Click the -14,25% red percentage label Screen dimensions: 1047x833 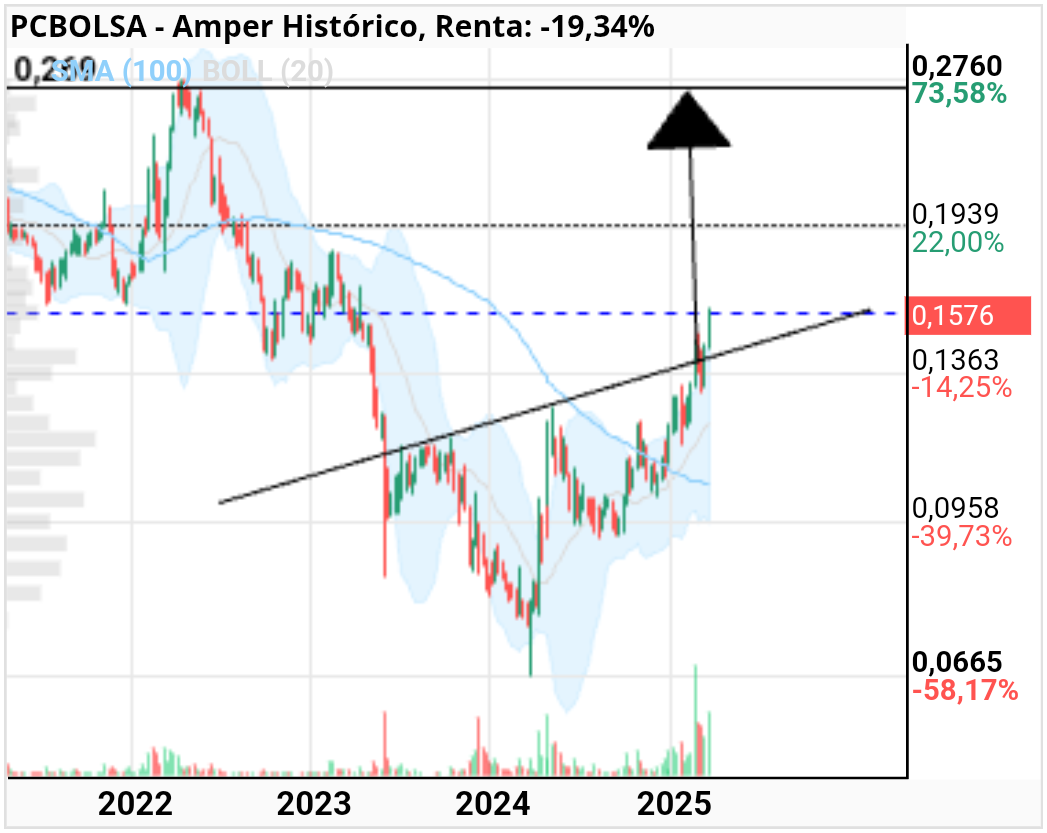tap(962, 387)
